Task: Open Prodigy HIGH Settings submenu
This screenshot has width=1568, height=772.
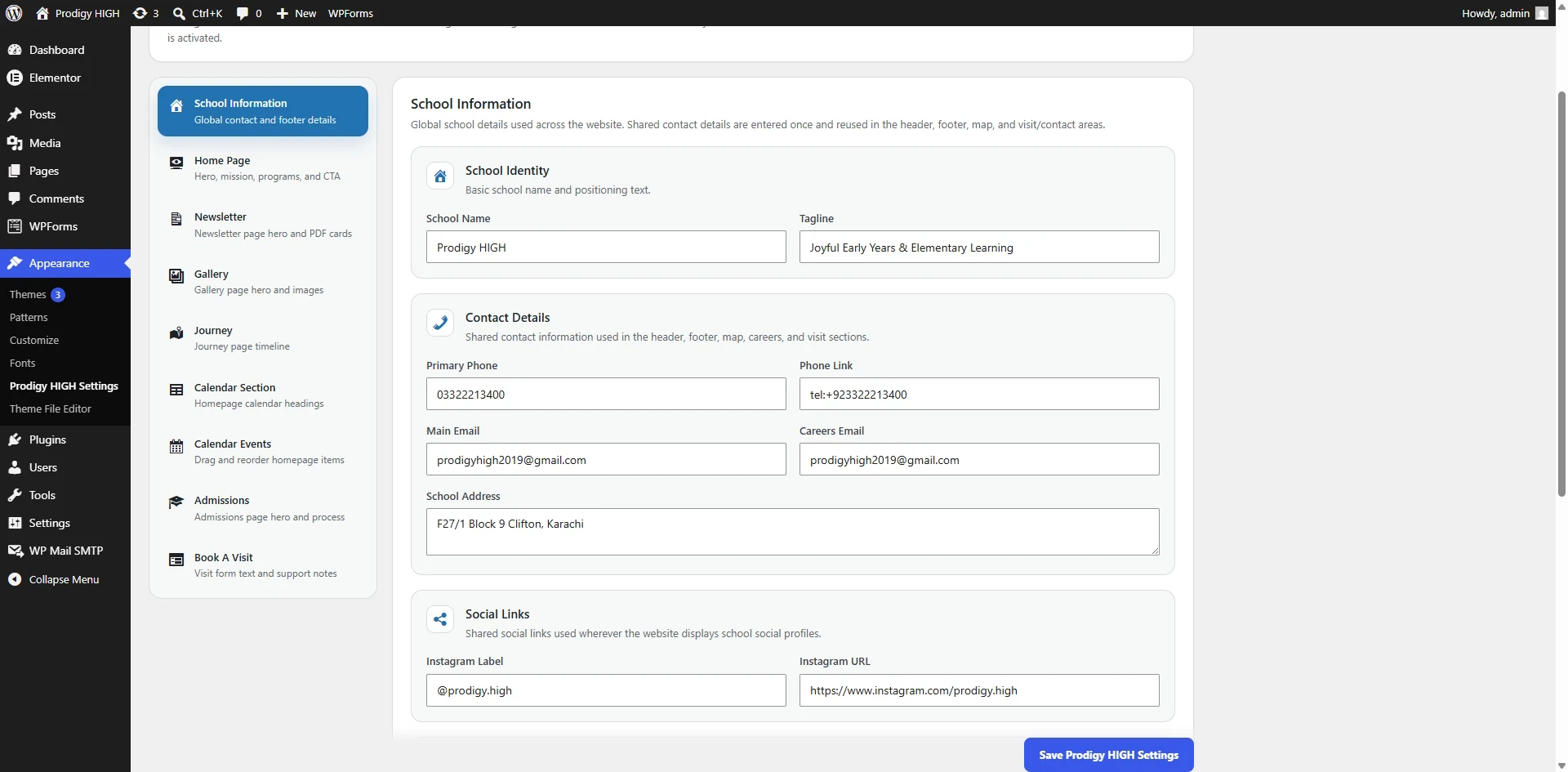Action: coord(64,386)
